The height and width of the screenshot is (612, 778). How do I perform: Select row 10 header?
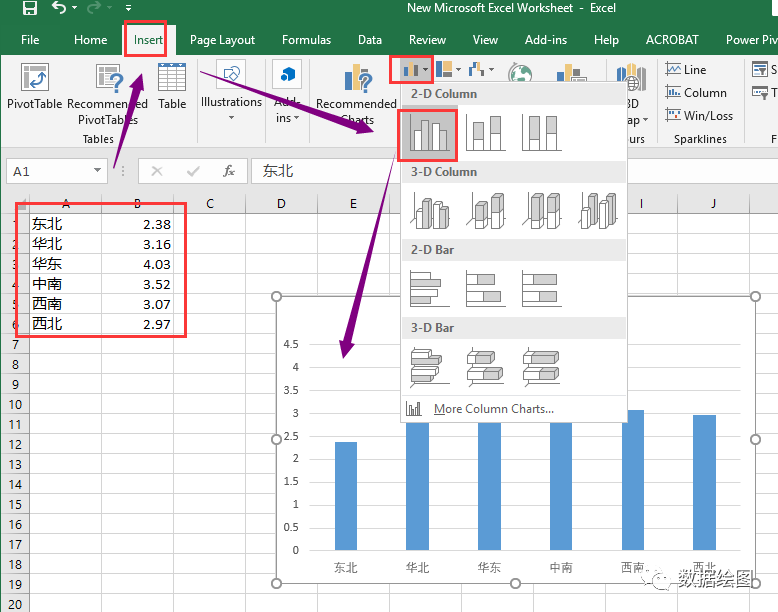[x=15, y=405]
